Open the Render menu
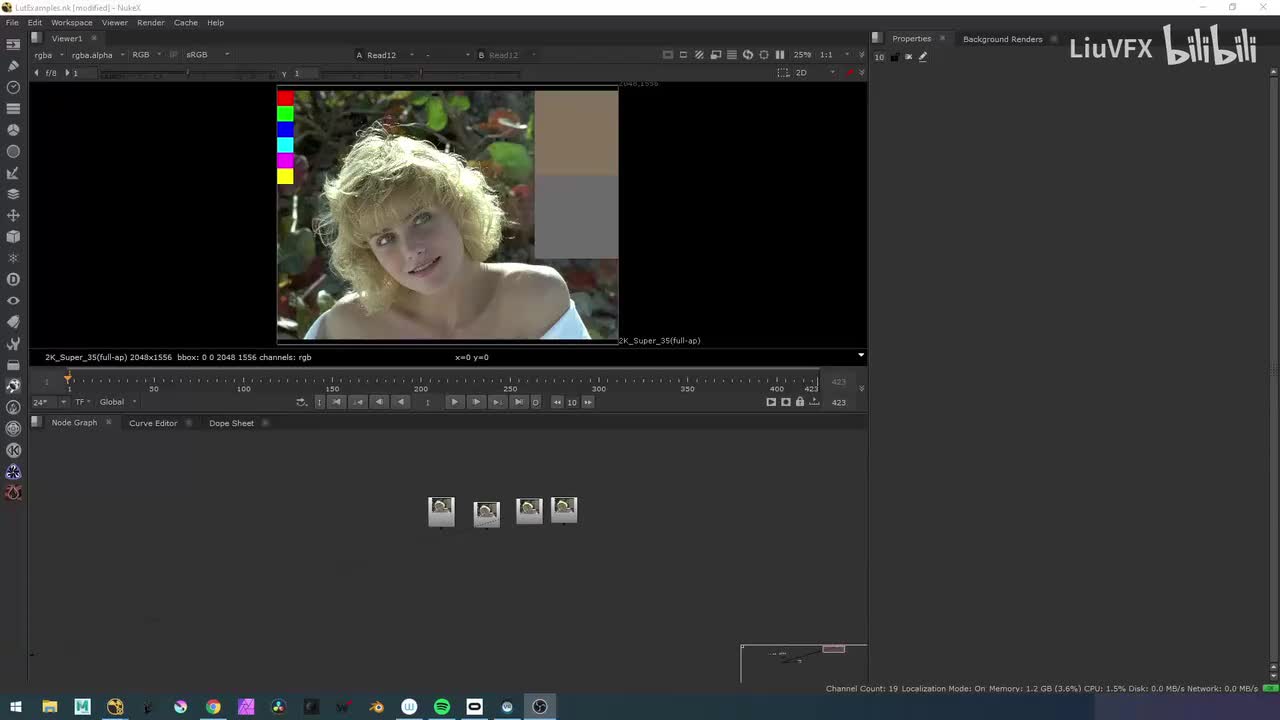Viewport: 1280px width, 720px height. [151, 22]
